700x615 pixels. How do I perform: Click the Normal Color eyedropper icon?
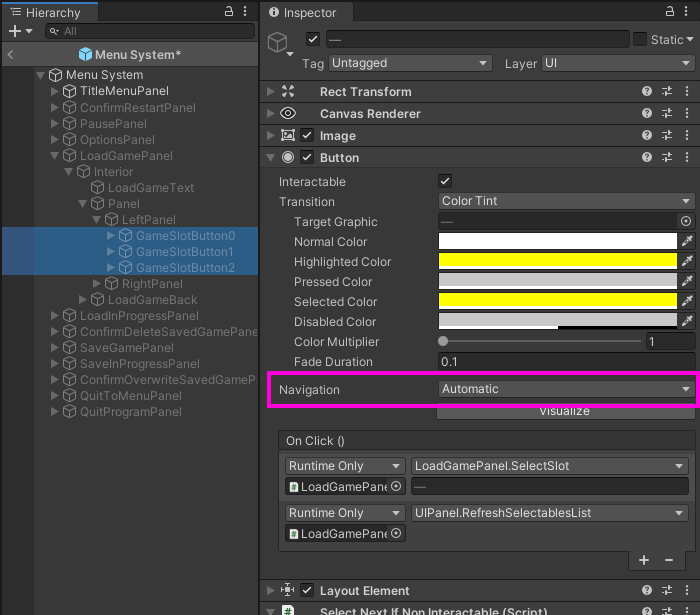[687, 241]
